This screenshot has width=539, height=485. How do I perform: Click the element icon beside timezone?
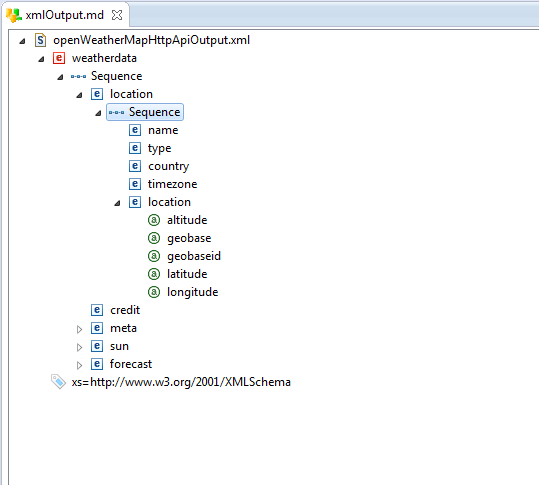tap(135, 184)
